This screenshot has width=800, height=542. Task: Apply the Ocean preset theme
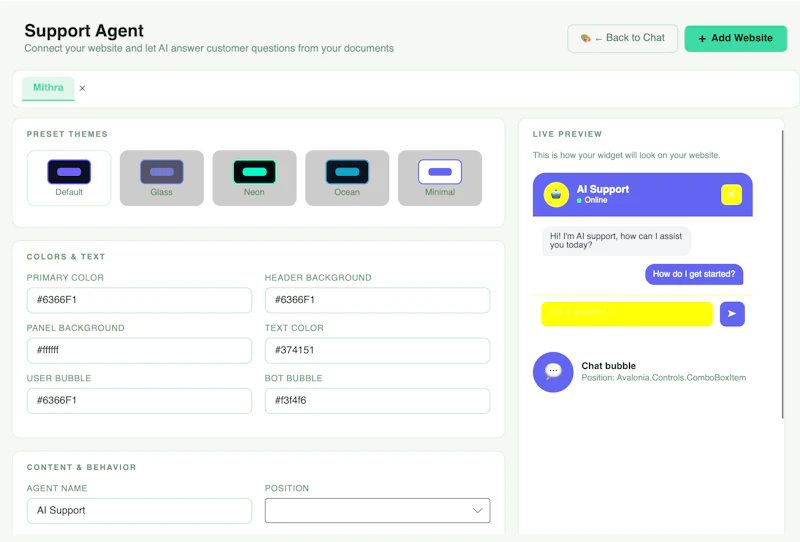tap(347, 178)
